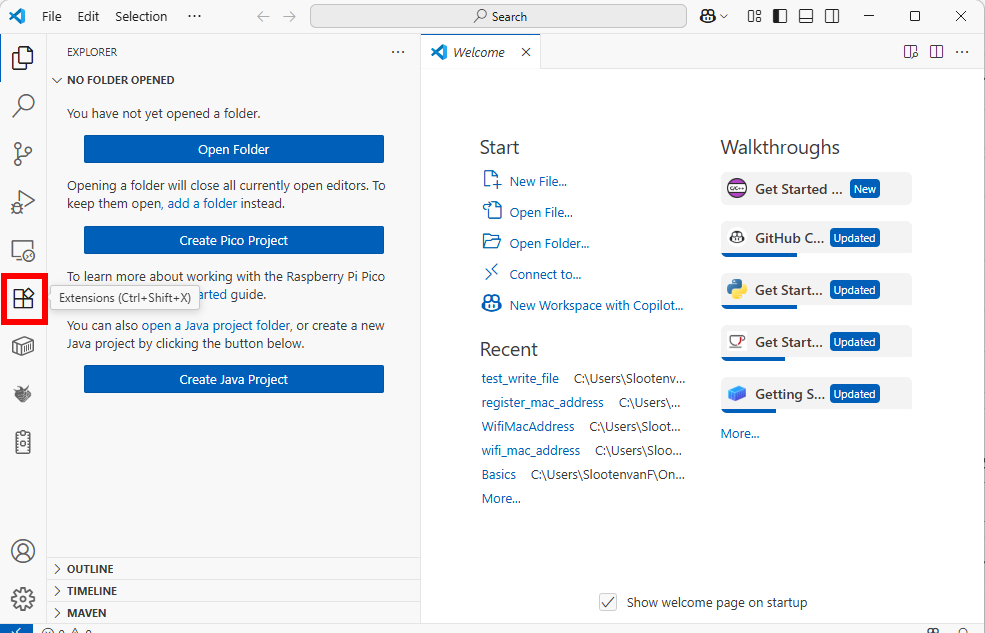Go back with the left arrow
Viewport: 985px width, 633px height.
pos(263,16)
